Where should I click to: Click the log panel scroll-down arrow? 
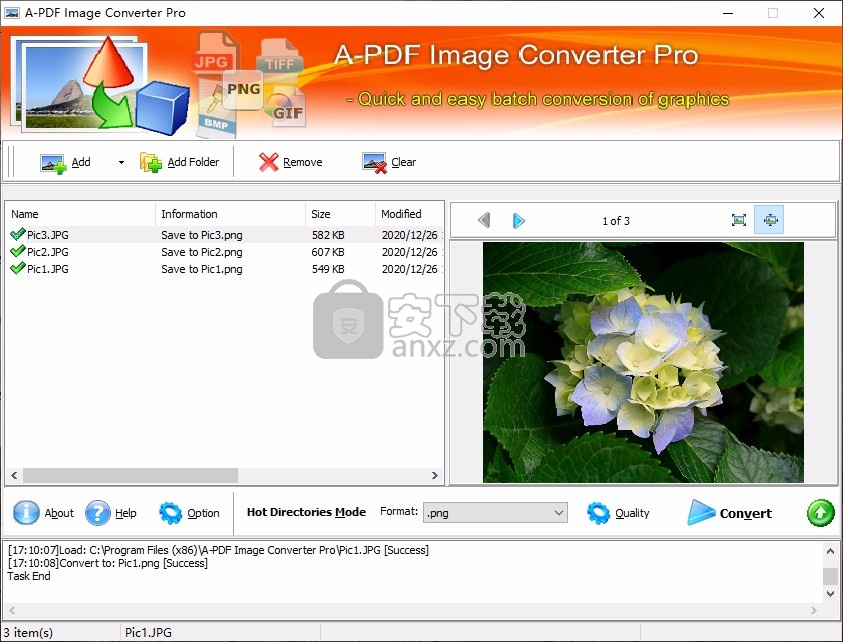[830, 594]
